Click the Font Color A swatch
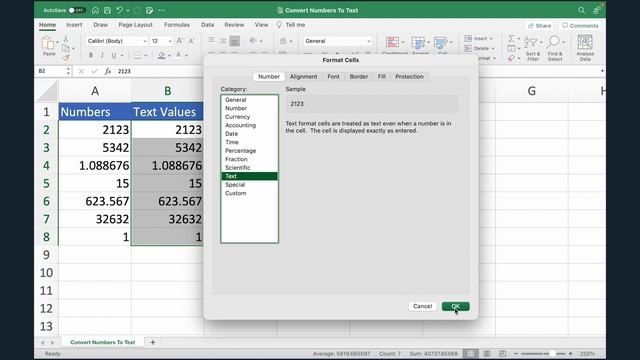The width and height of the screenshot is (640, 360). coord(178,56)
